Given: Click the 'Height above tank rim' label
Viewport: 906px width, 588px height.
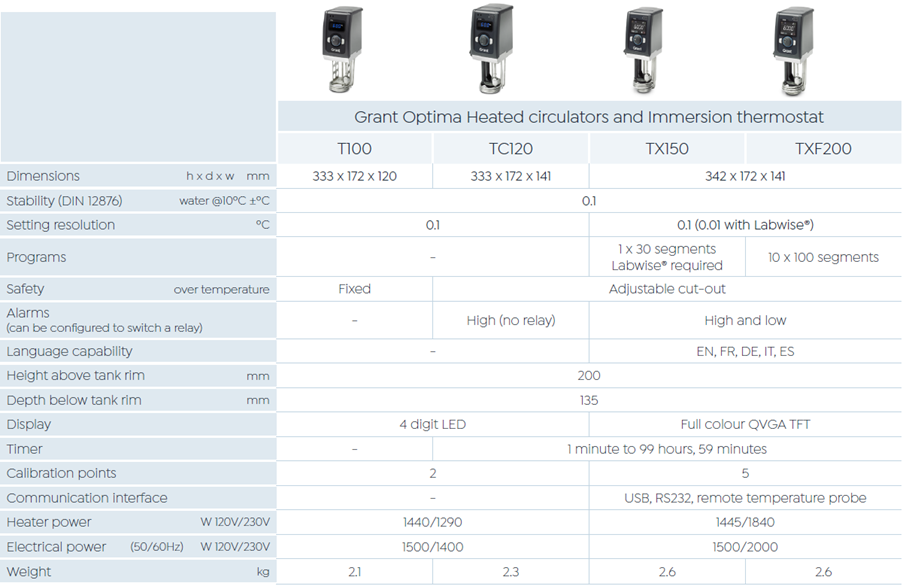Looking at the screenshot, I should click(76, 375).
